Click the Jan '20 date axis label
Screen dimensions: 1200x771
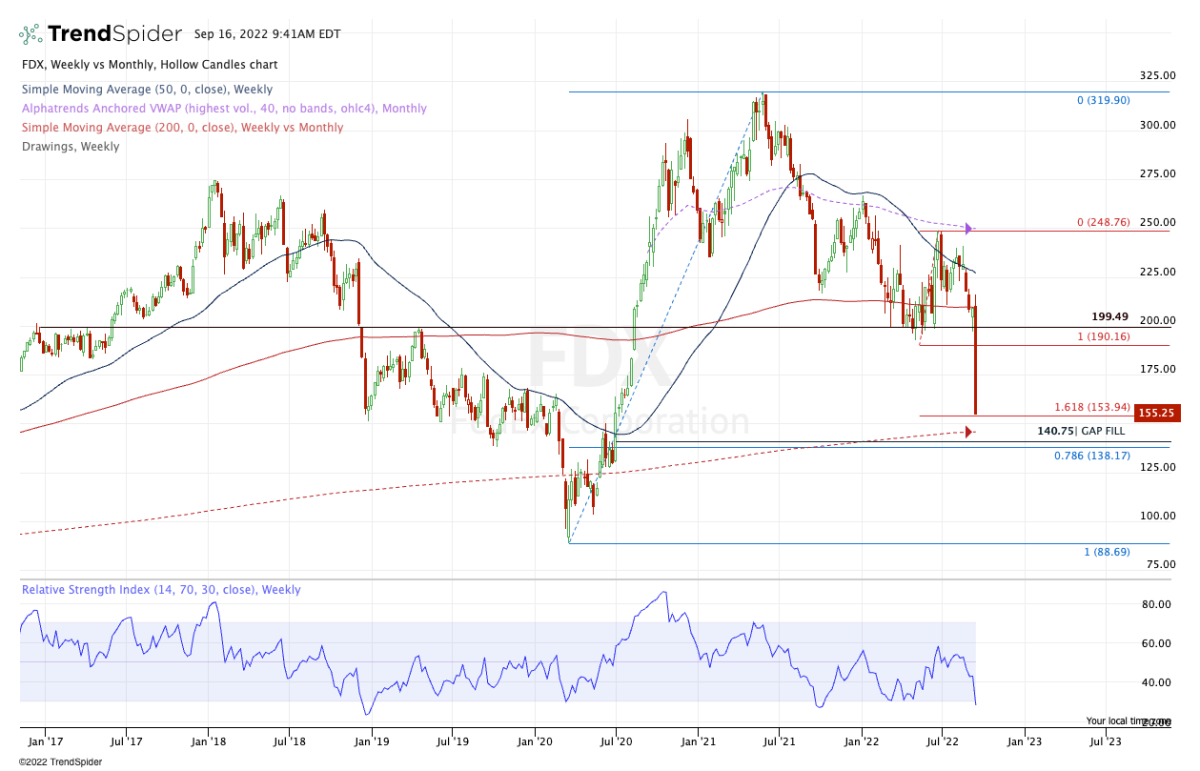535,743
